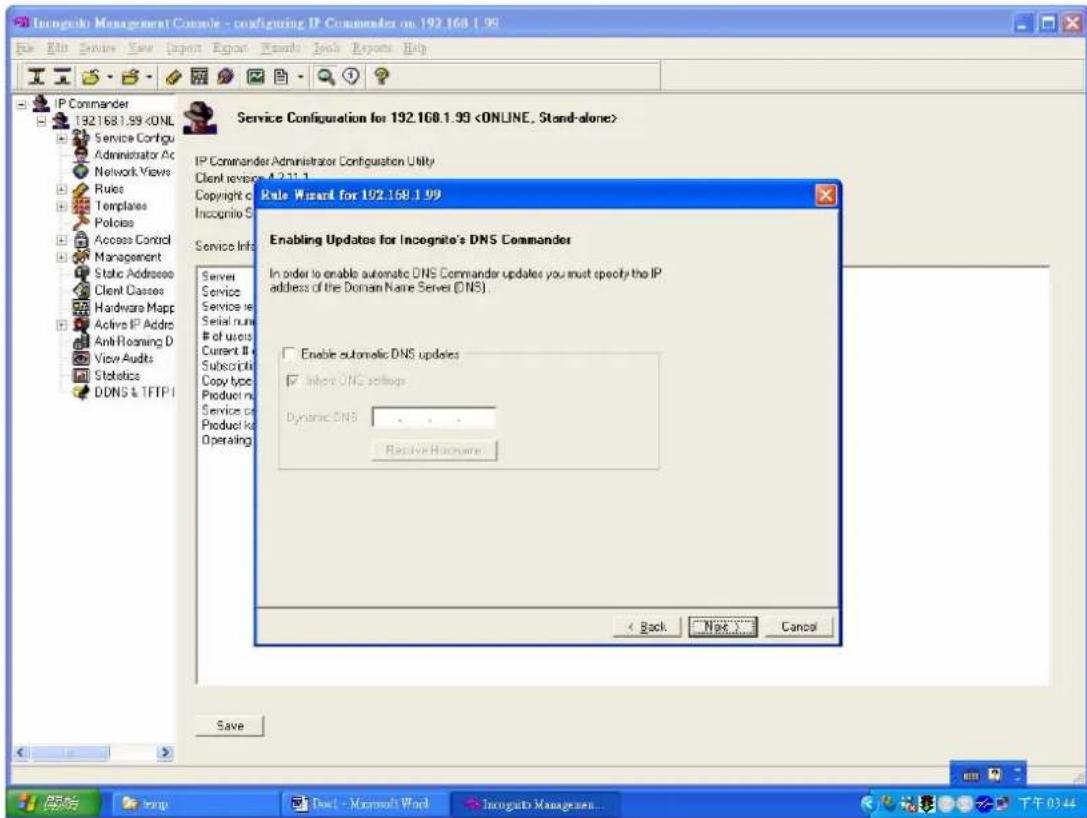Click the Incognito Management taskbar item

(534, 804)
